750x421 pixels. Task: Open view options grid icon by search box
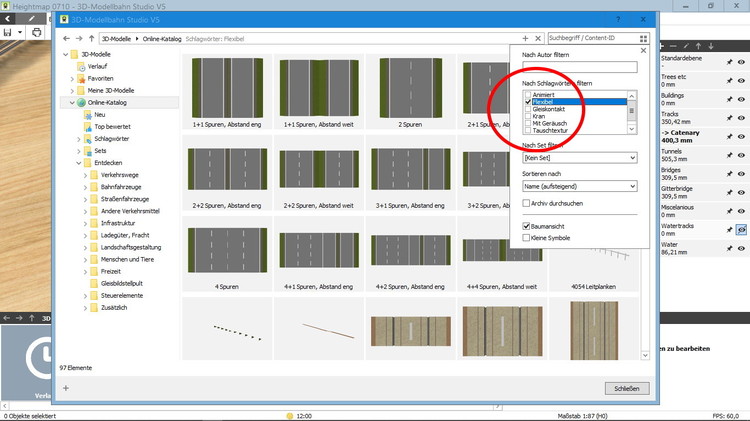point(644,38)
